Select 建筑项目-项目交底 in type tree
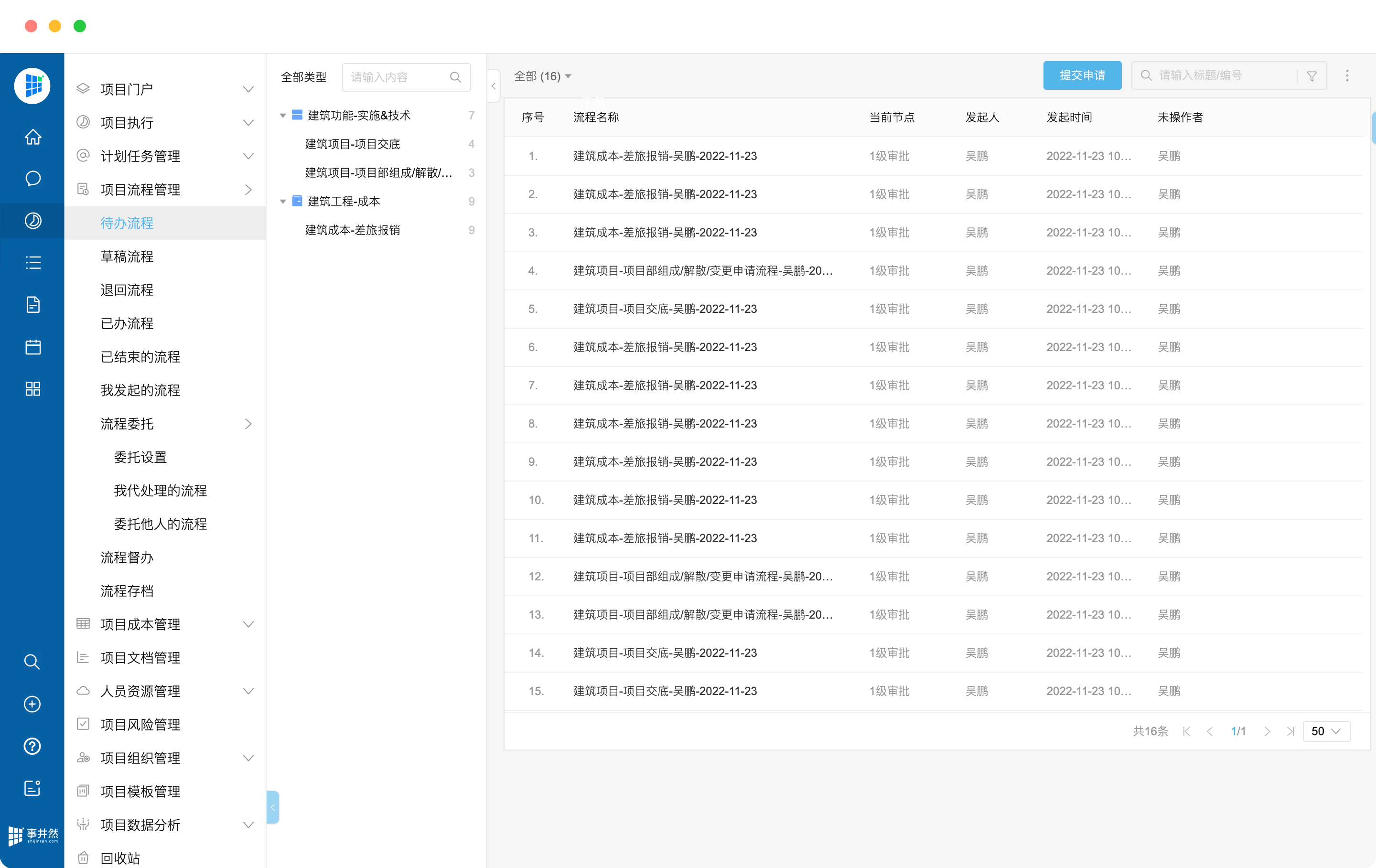 coord(352,144)
